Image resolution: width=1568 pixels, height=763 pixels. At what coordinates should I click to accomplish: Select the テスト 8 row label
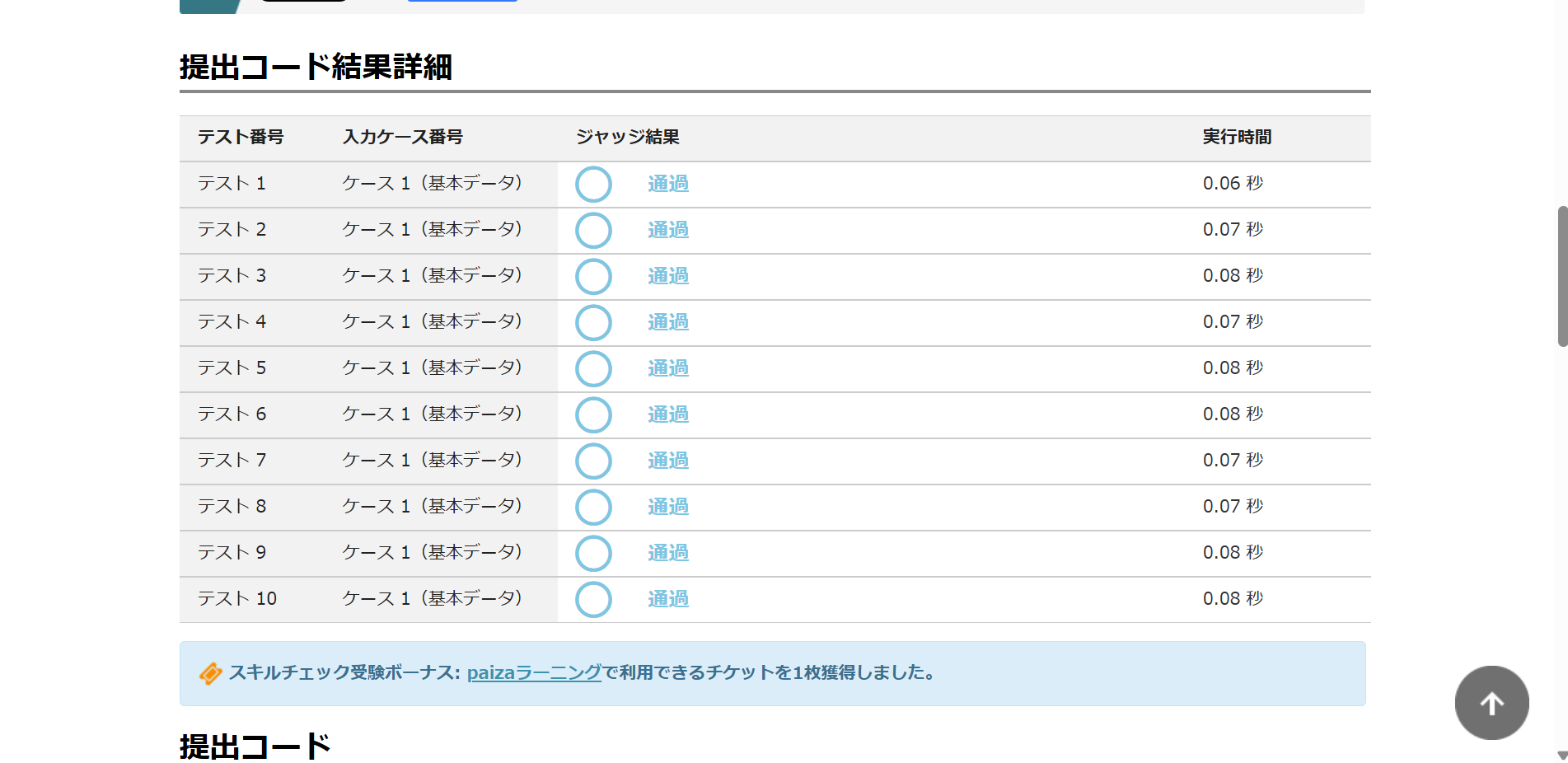point(232,507)
